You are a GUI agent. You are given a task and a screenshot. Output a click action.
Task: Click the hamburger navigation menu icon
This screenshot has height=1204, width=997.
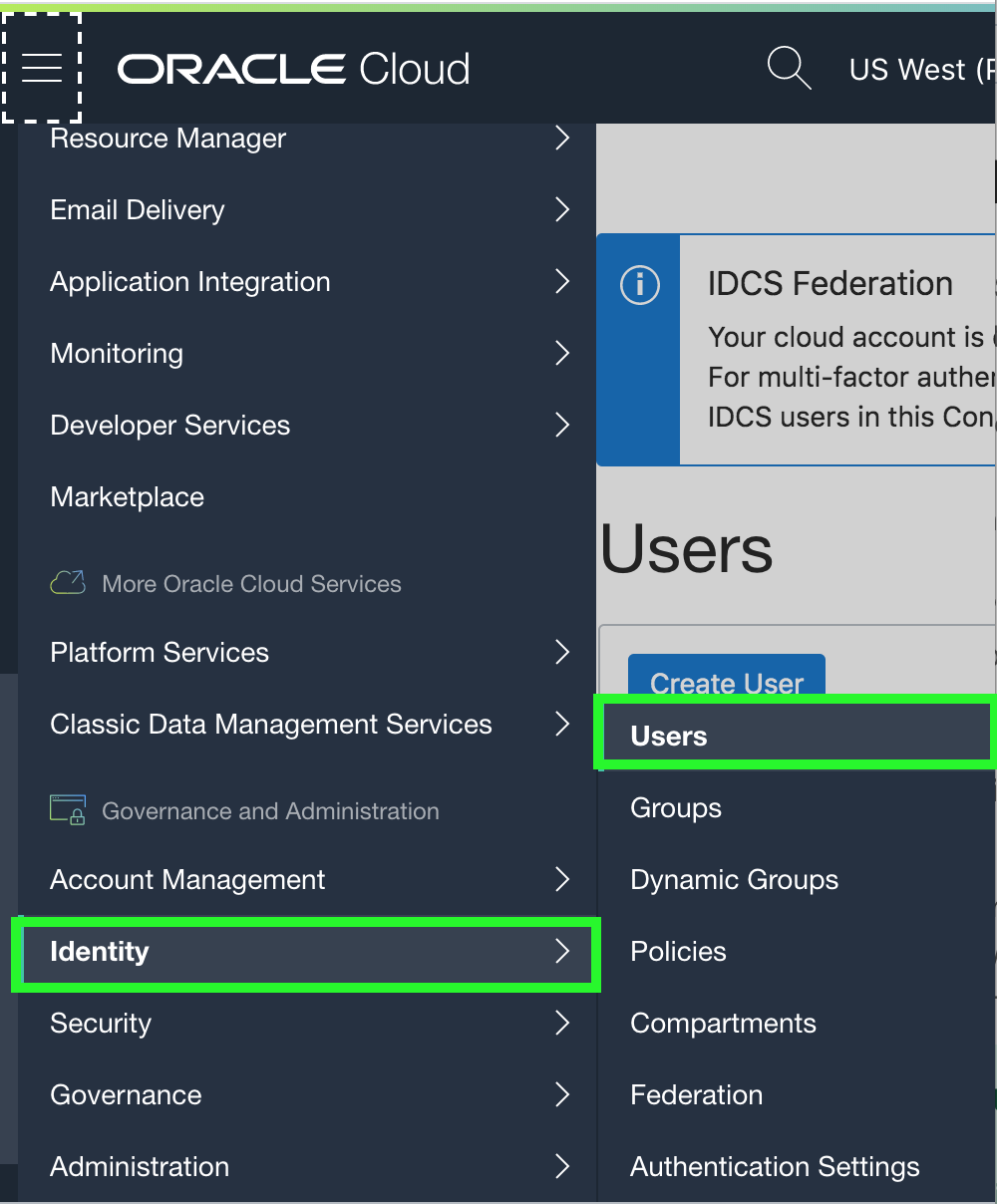pos(42,68)
